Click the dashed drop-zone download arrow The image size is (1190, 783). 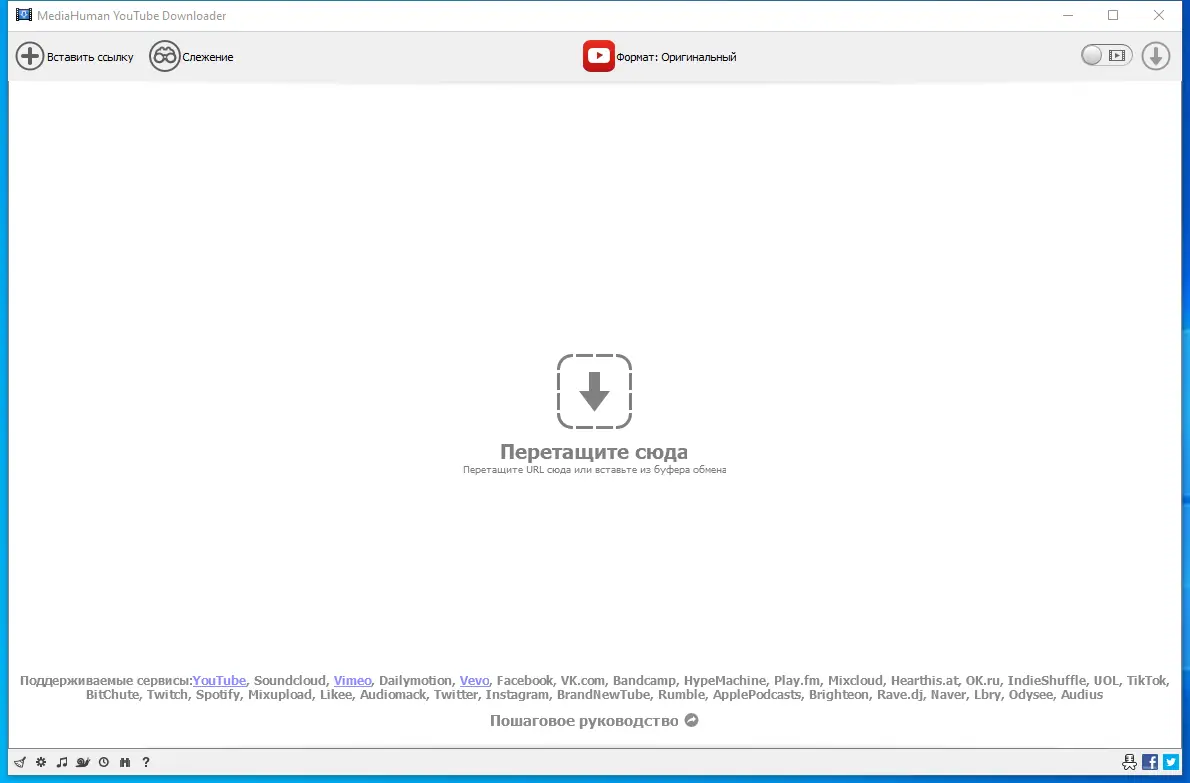[594, 392]
